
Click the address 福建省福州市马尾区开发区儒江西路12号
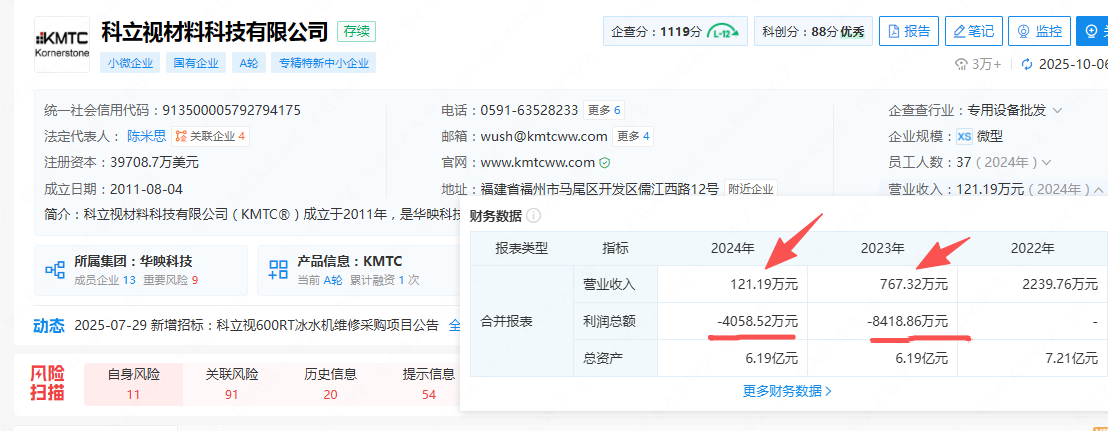[x=600, y=189]
